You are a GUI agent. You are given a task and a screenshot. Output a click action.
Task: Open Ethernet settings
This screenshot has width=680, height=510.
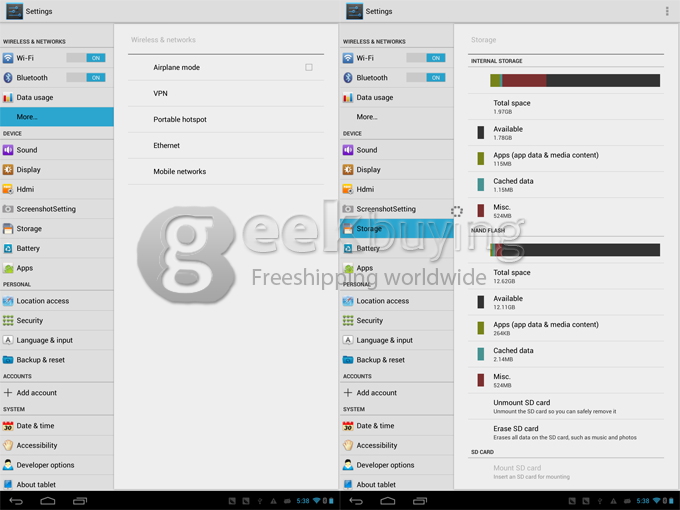pyautogui.click(x=226, y=145)
